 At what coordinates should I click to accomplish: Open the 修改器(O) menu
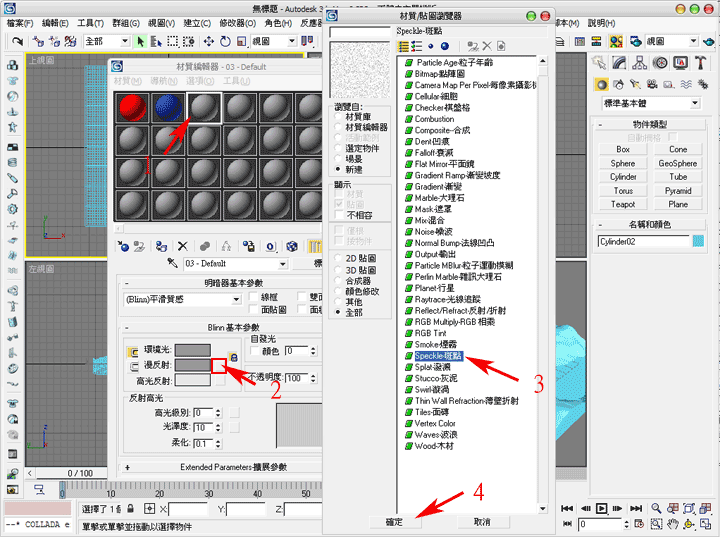click(x=237, y=23)
